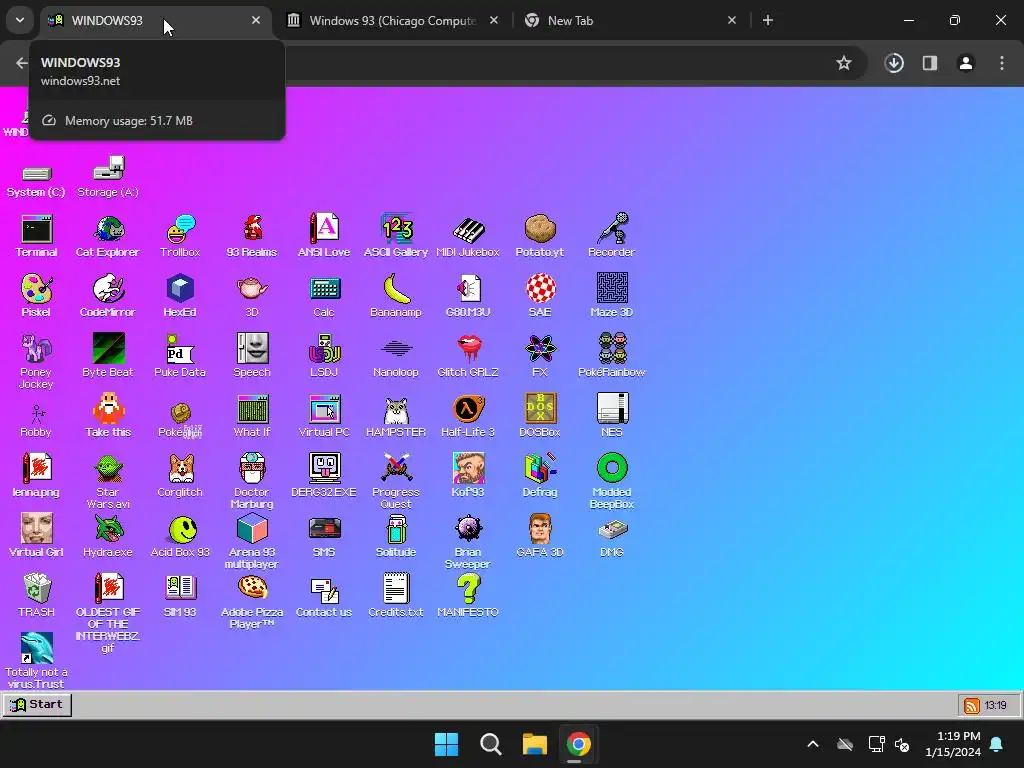
Task: Open the MANIFESTO question mark icon
Action: [x=468, y=596]
